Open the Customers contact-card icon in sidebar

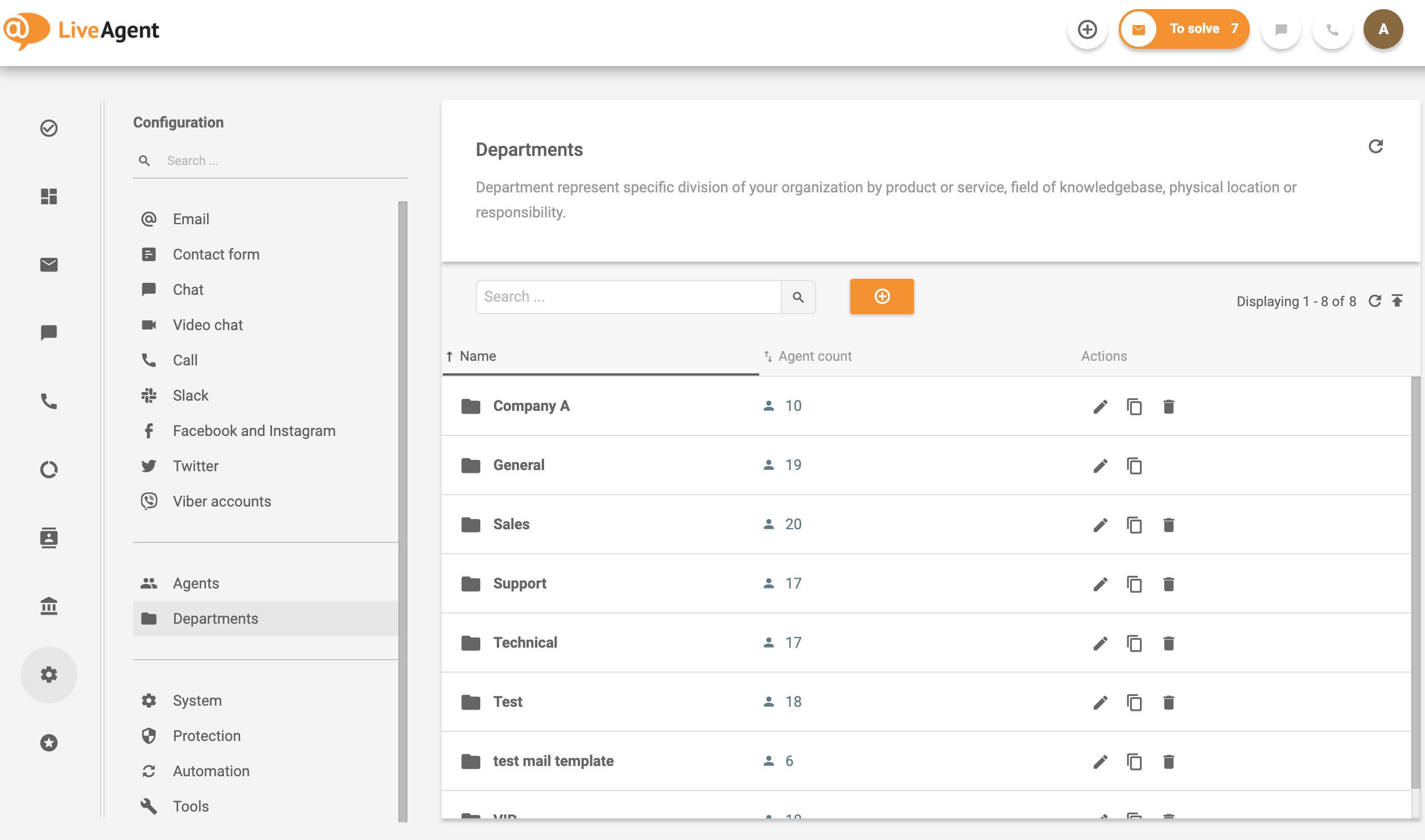click(48, 537)
